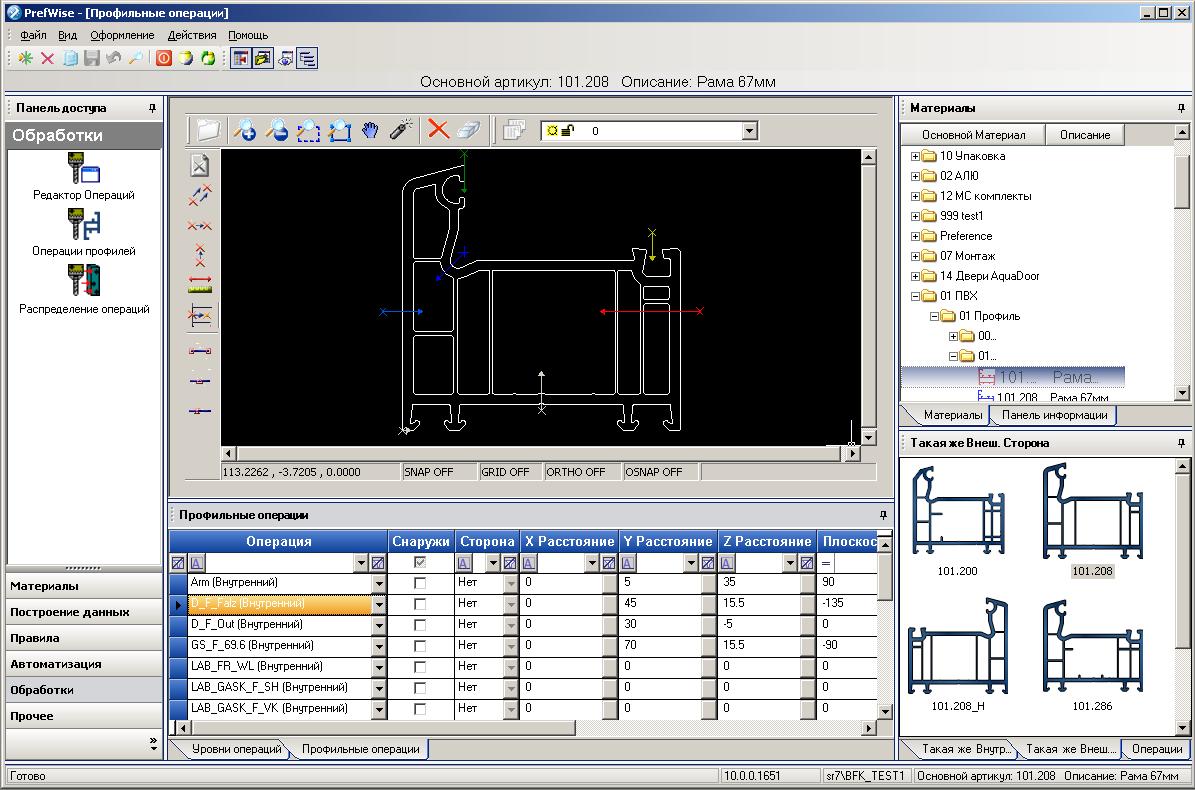
Task: Expand the 10 Упаковка folder in the tree
Action: click(x=915, y=156)
